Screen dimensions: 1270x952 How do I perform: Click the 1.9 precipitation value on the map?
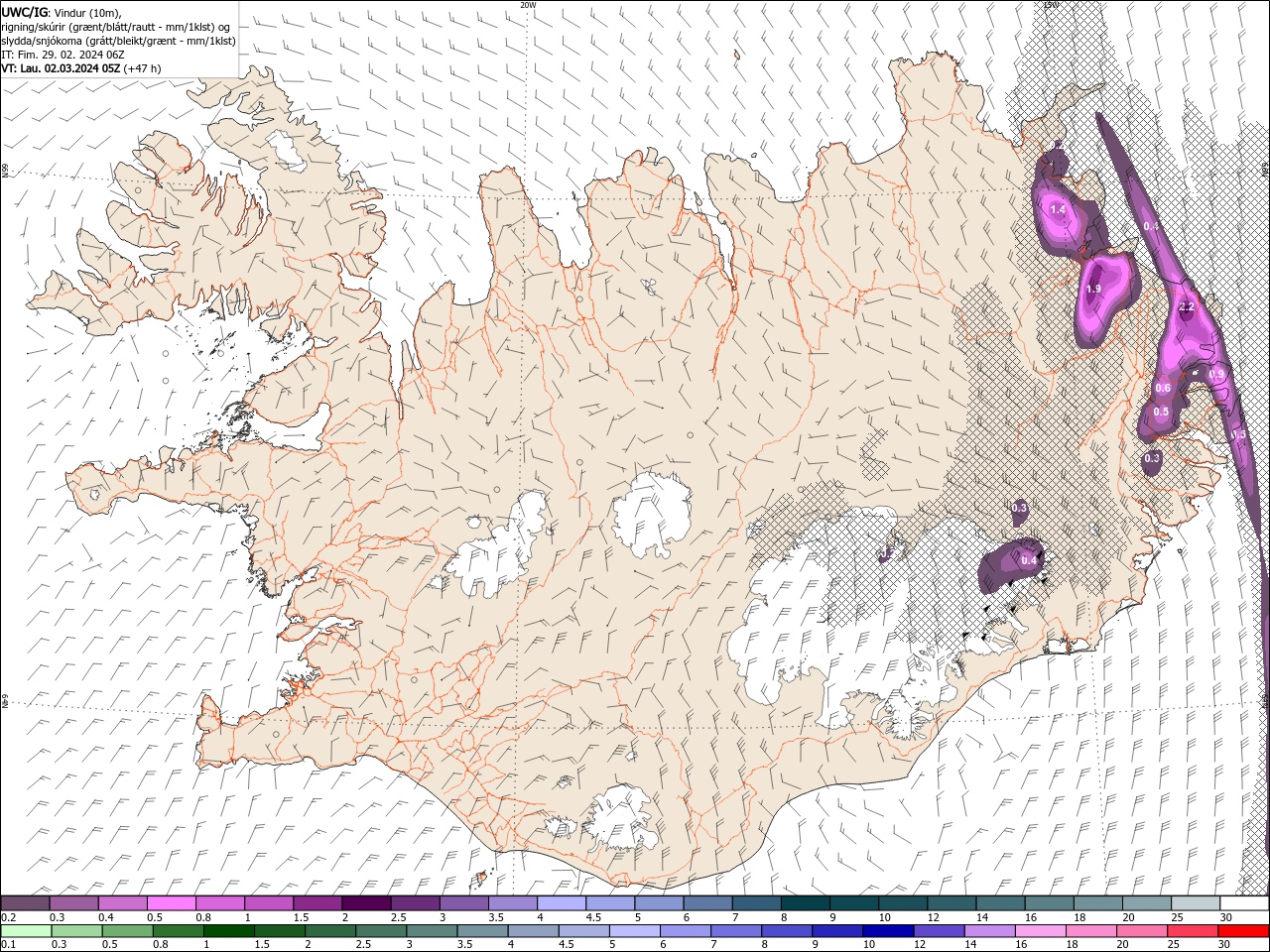[1093, 289]
